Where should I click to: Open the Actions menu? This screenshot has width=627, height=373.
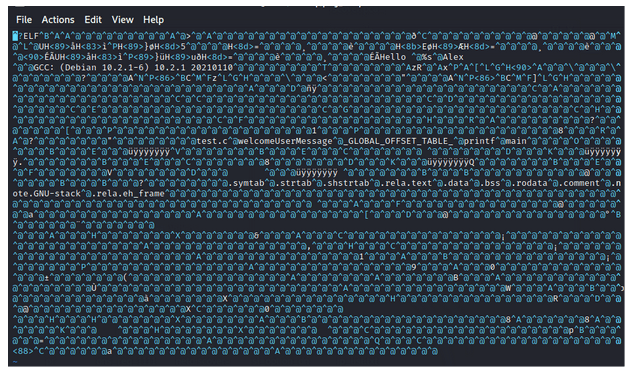coord(58,20)
